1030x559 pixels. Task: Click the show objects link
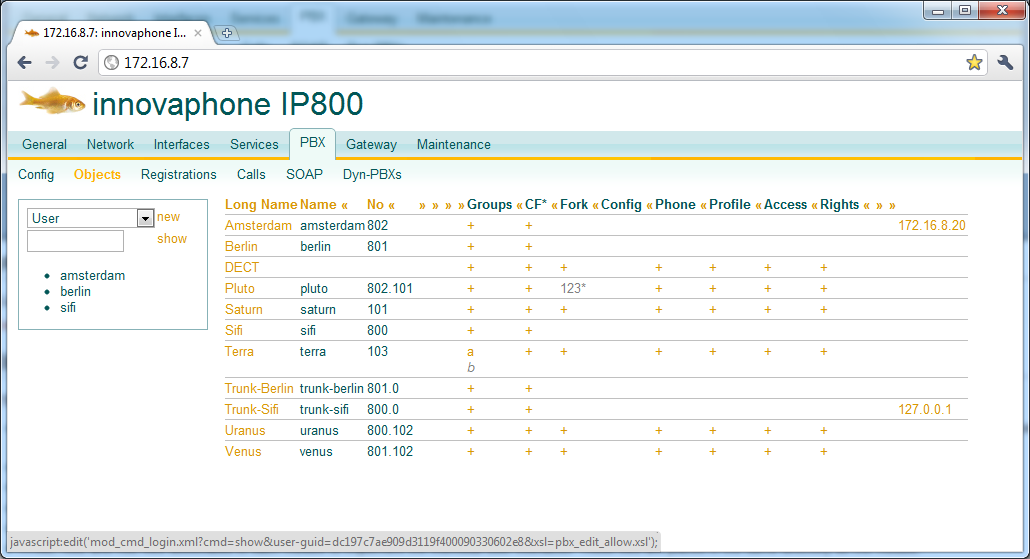tap(171, 239)
